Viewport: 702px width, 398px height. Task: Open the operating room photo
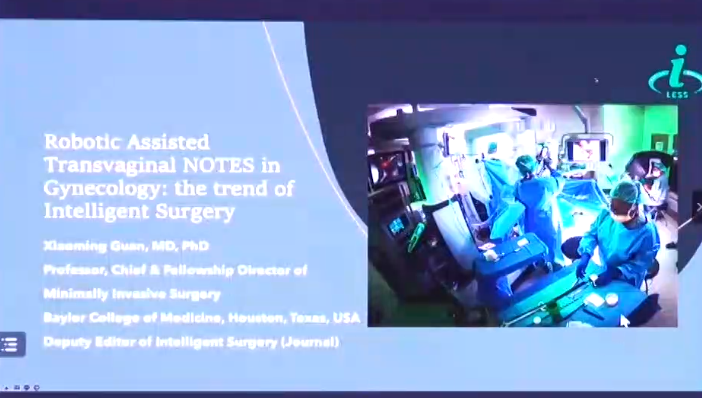pos(522,215)
